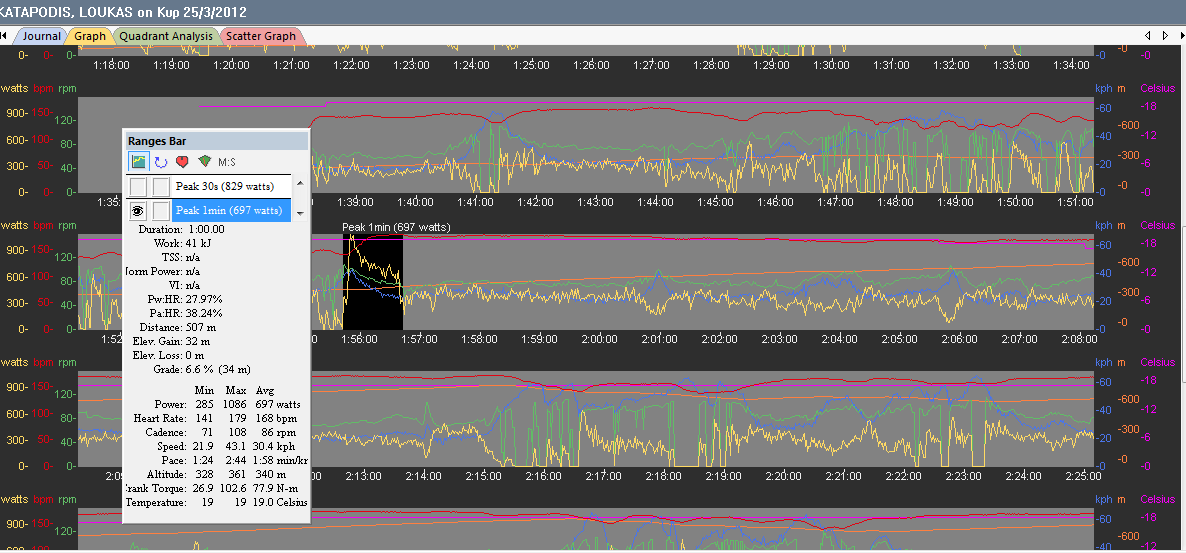Screen dimensions: 1186x553
Task: Tick the second checkbox beside Peak 1min
Action: pyautogui.click(x=160, y=211)
